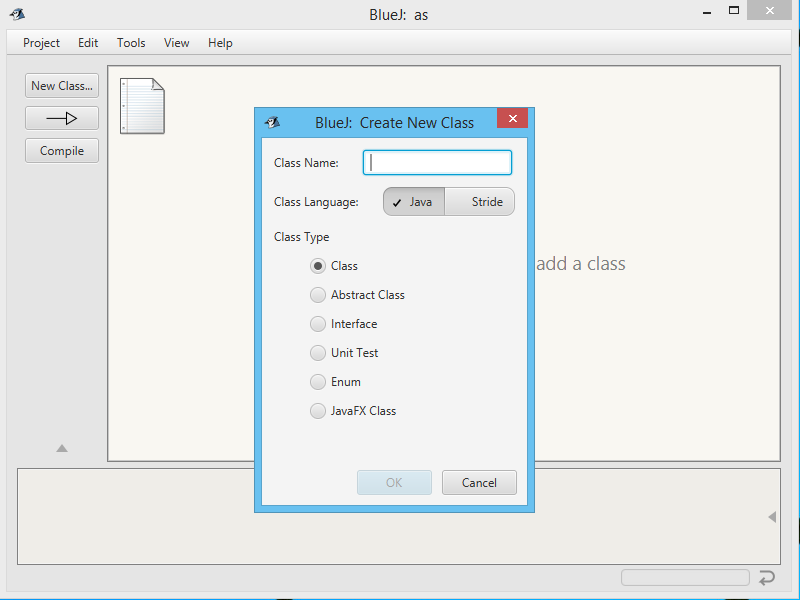The height and width of the screenshot is (600, 800).
Task: Pick the JavaFX Class option
Action: [318, 411]
